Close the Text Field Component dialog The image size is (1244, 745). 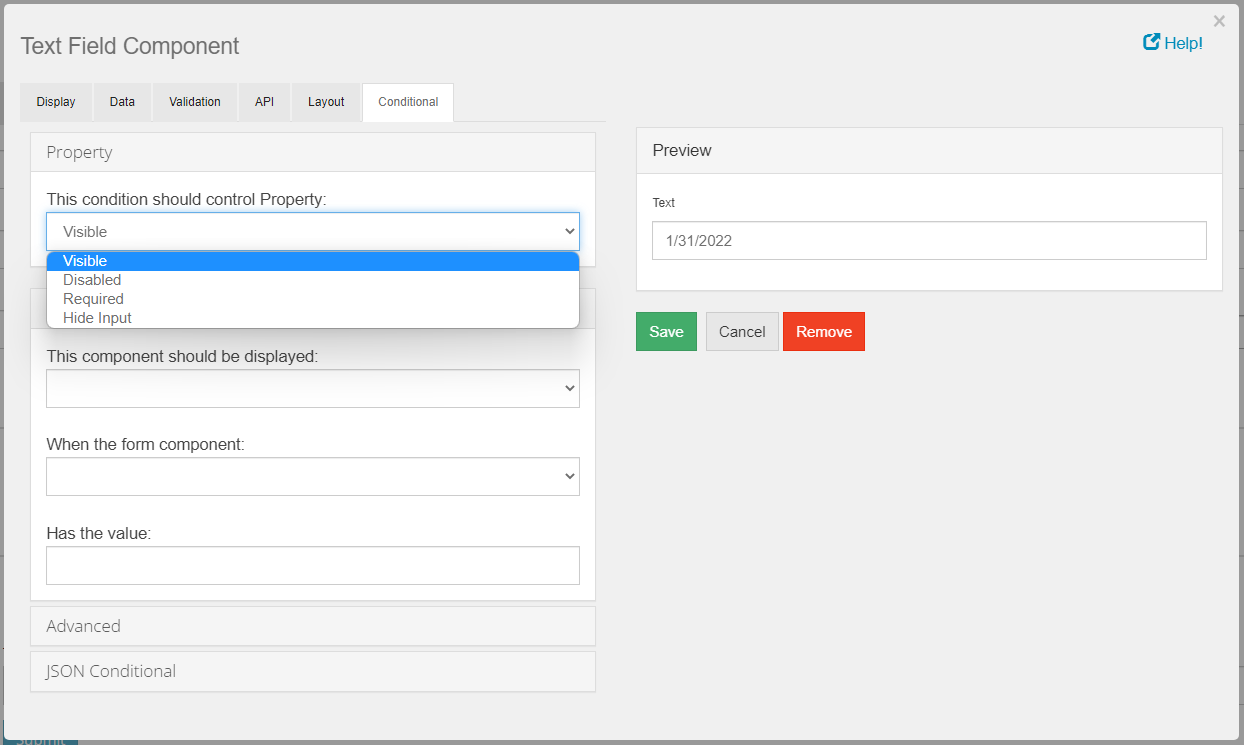1218,21
